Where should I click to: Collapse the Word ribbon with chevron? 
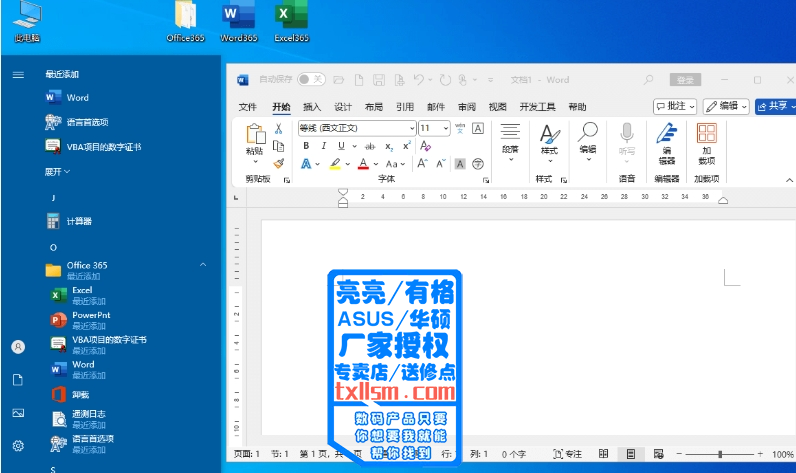(789, 180)
